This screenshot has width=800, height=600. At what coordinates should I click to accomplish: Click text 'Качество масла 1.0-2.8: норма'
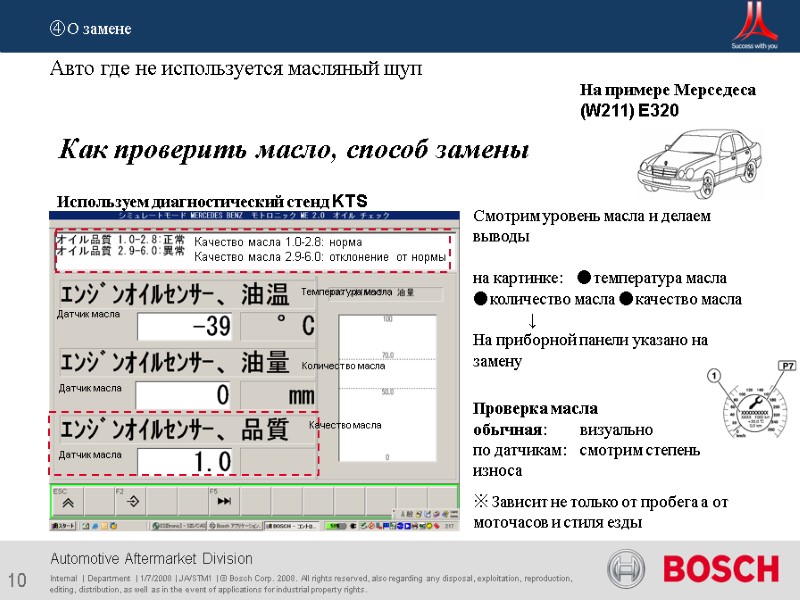pyautogui.click(x=278, y=242)
